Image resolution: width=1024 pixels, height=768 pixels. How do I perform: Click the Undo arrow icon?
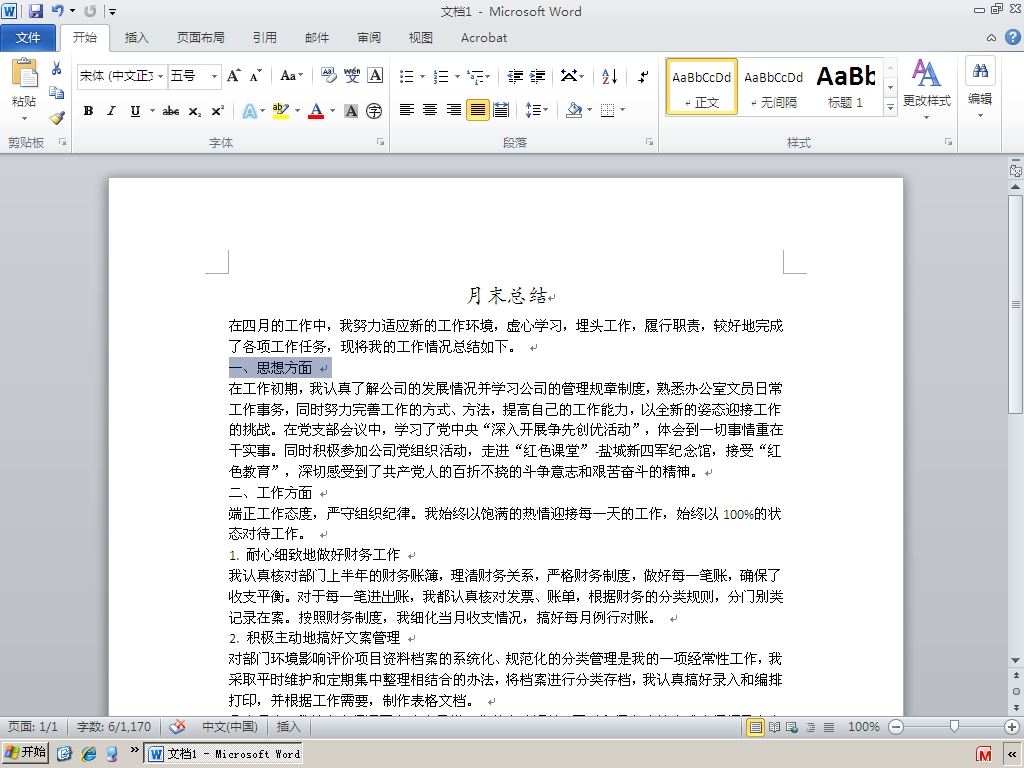pos(57,10)
